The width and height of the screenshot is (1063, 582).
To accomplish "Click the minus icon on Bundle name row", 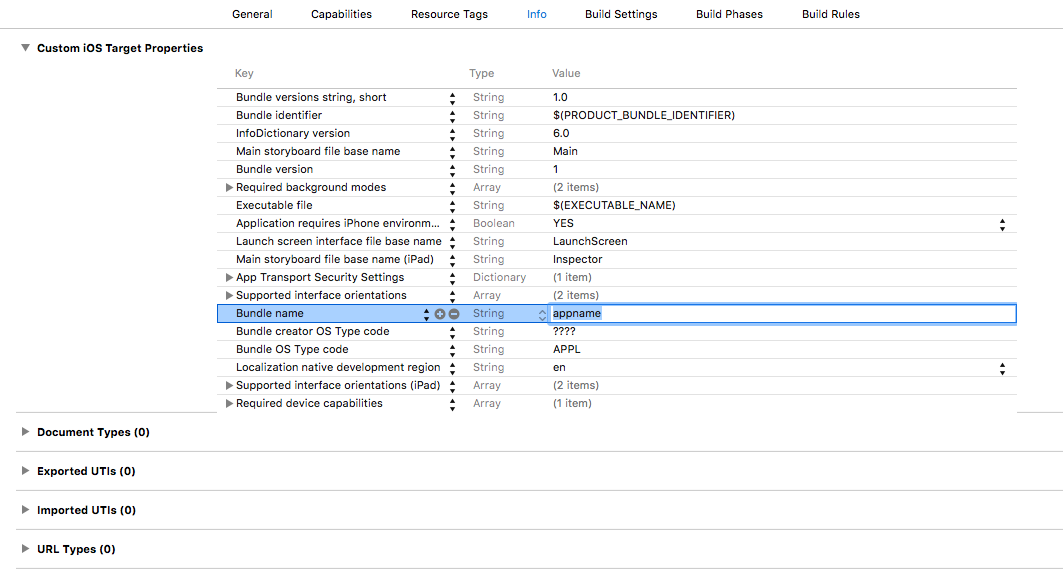I will 454,314.
